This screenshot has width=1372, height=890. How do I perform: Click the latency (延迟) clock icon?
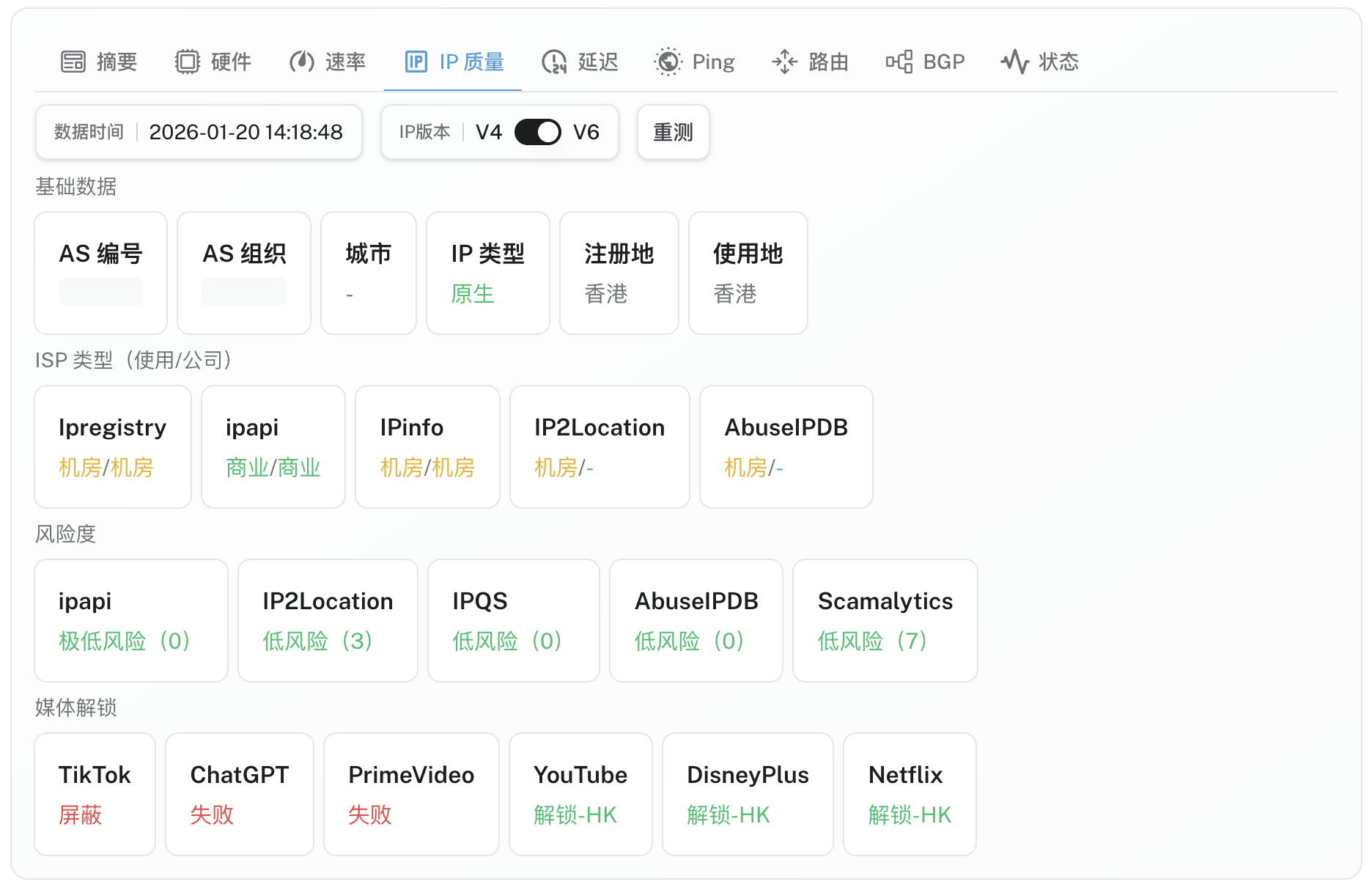[x=554, y=62]
